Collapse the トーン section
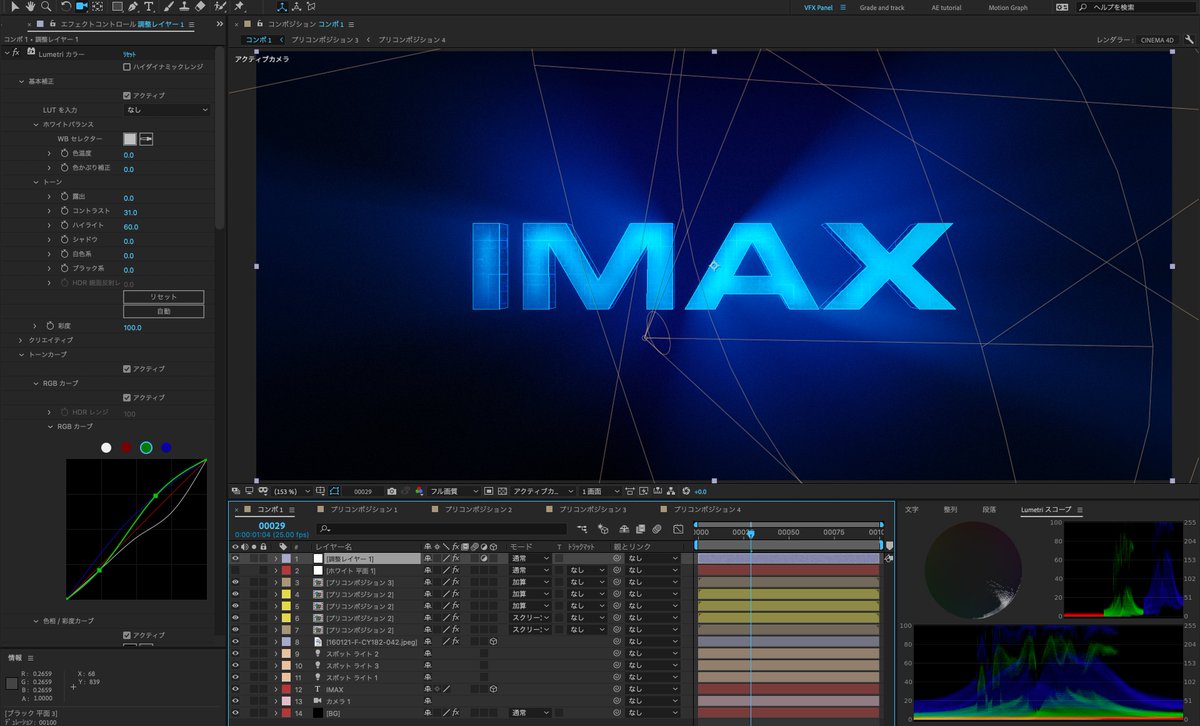 coord(36,182)
